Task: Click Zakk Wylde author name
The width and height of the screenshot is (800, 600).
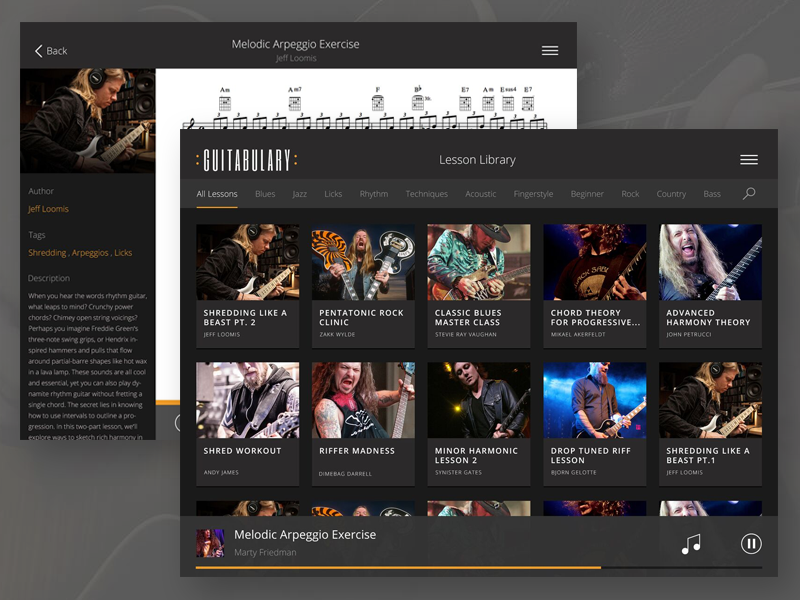Action: pos(337,335)
